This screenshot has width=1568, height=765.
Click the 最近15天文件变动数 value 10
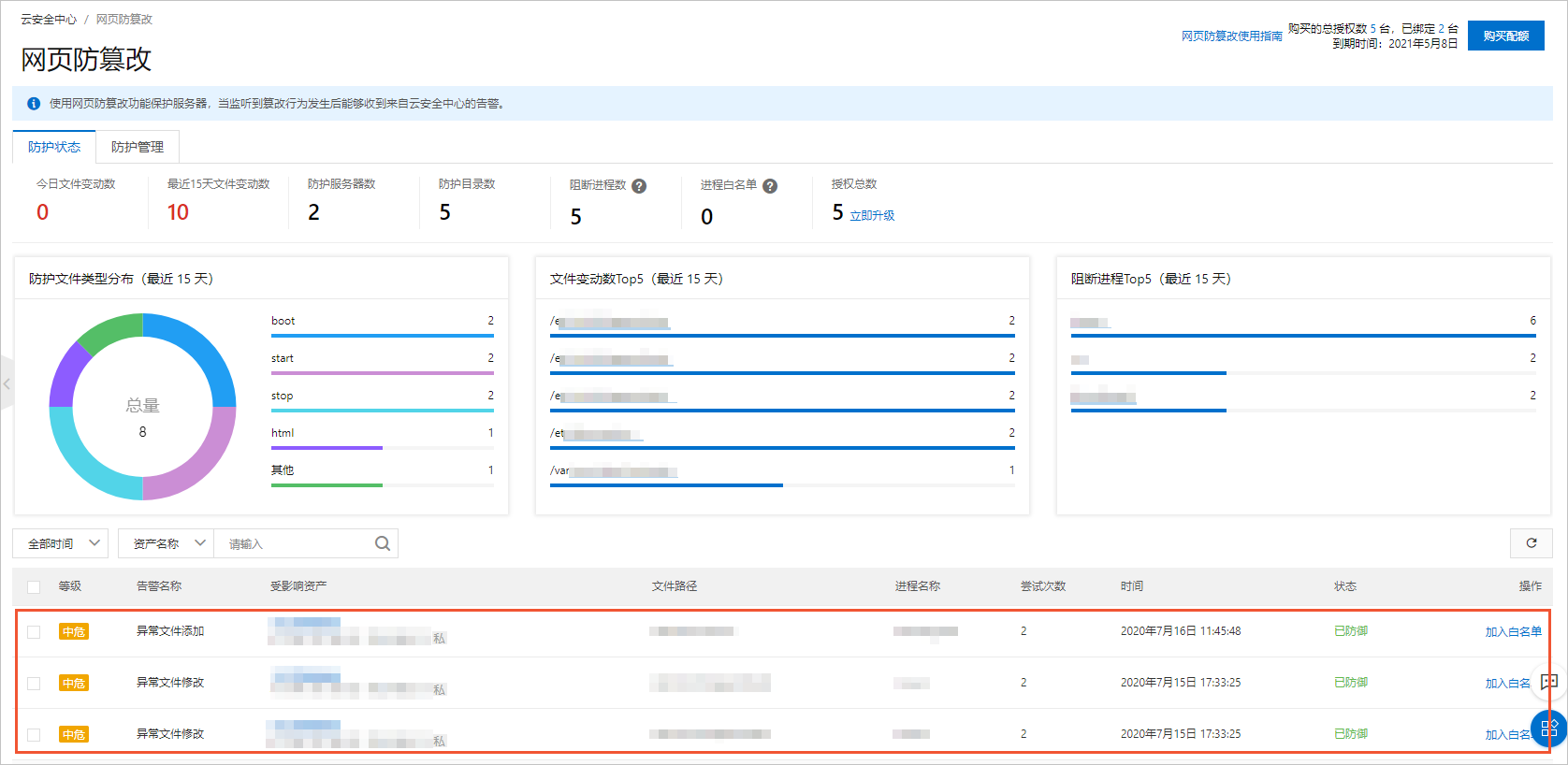point(178,212)
